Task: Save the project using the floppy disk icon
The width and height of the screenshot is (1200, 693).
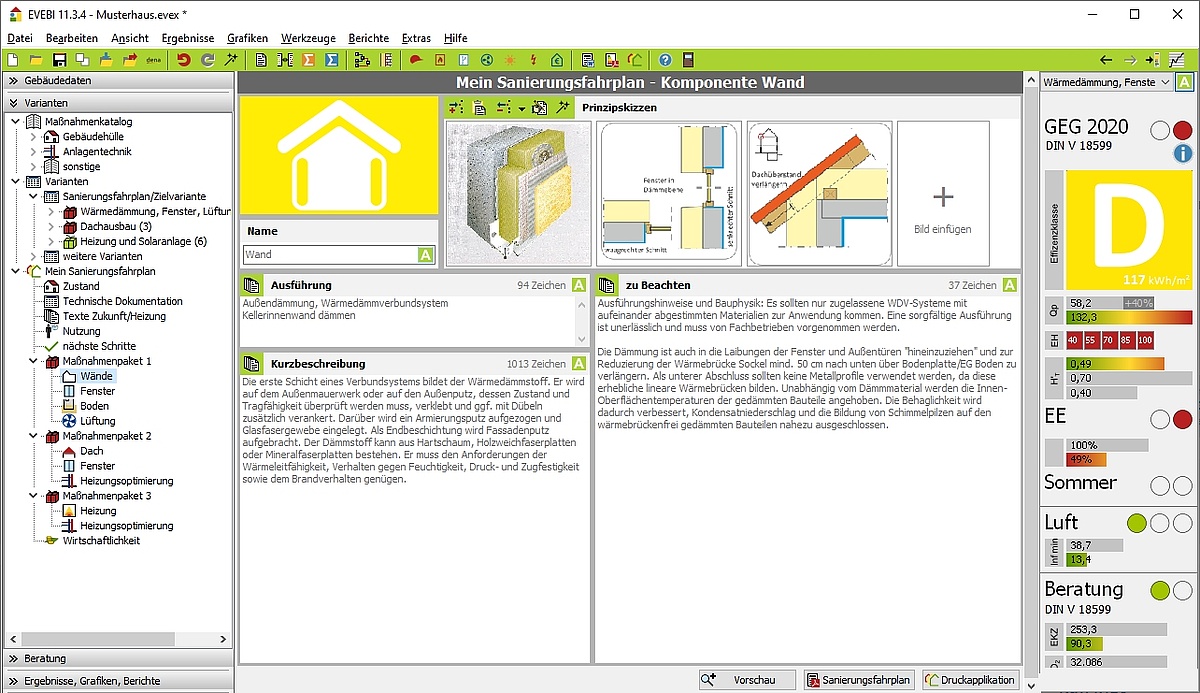Action: point(58,60)
